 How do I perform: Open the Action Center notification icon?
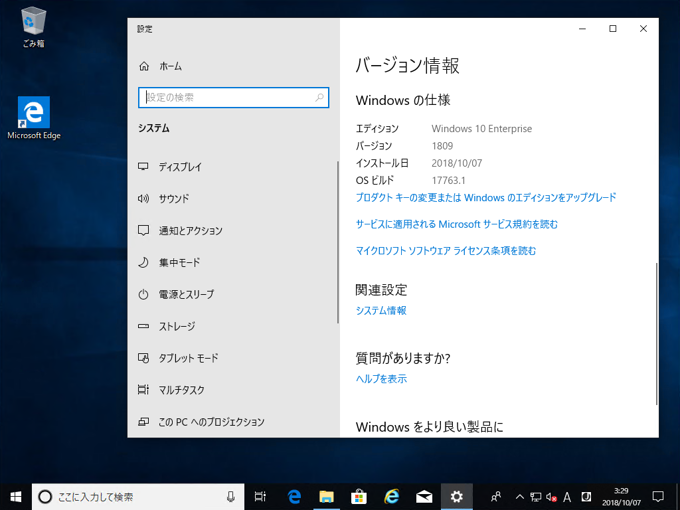click(658, 497)
